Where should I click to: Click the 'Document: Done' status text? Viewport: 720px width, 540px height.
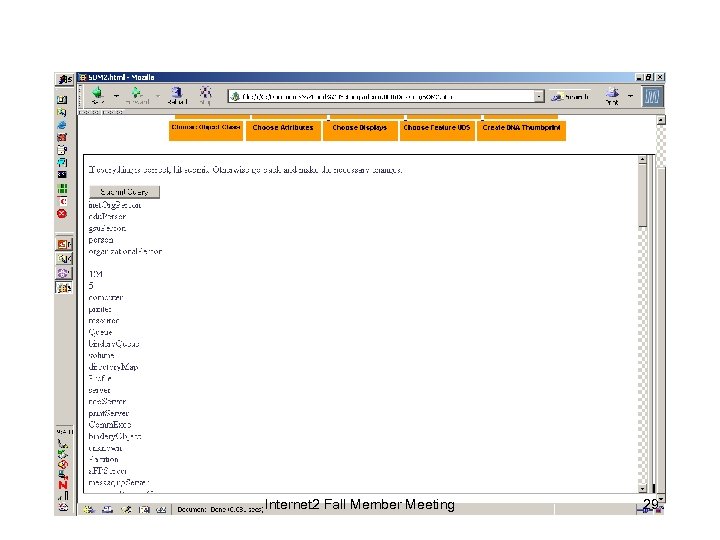(x=219, y=509)
